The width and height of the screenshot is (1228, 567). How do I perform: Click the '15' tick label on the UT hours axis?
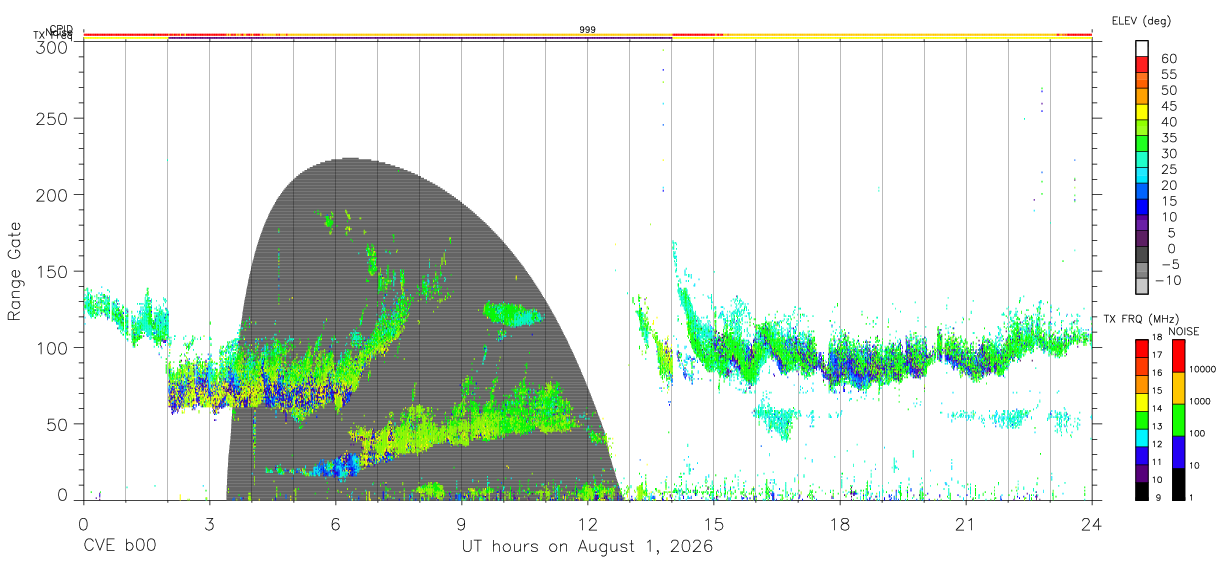tap(714, 524)
